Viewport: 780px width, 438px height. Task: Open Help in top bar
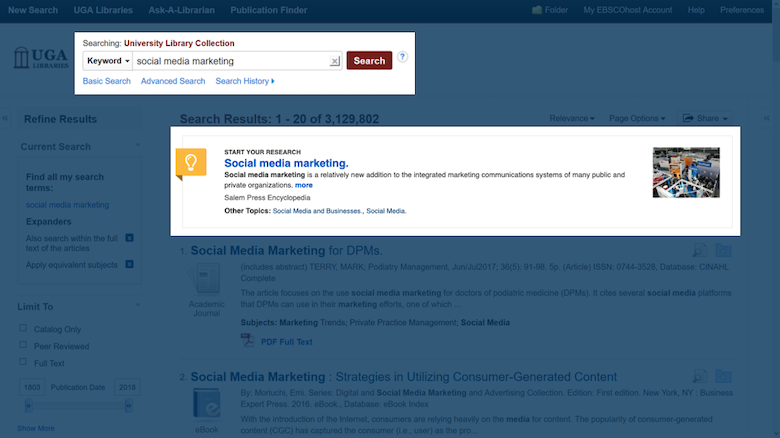696,10
